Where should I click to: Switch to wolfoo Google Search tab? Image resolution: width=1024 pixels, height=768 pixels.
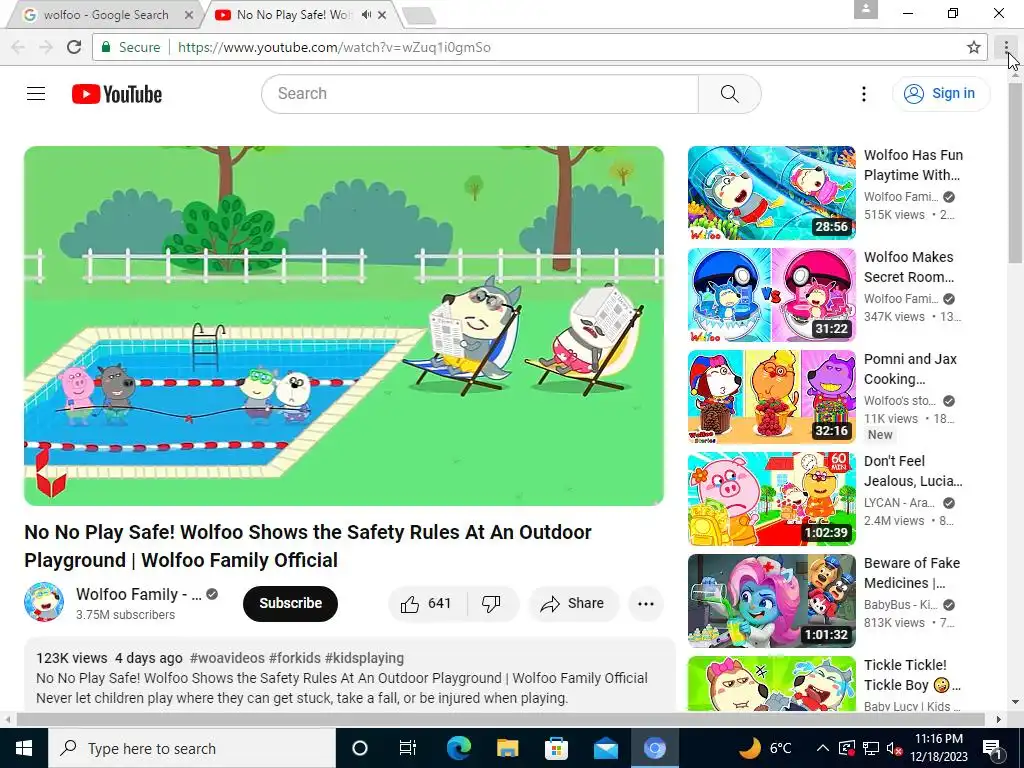[x=106, y=14]
